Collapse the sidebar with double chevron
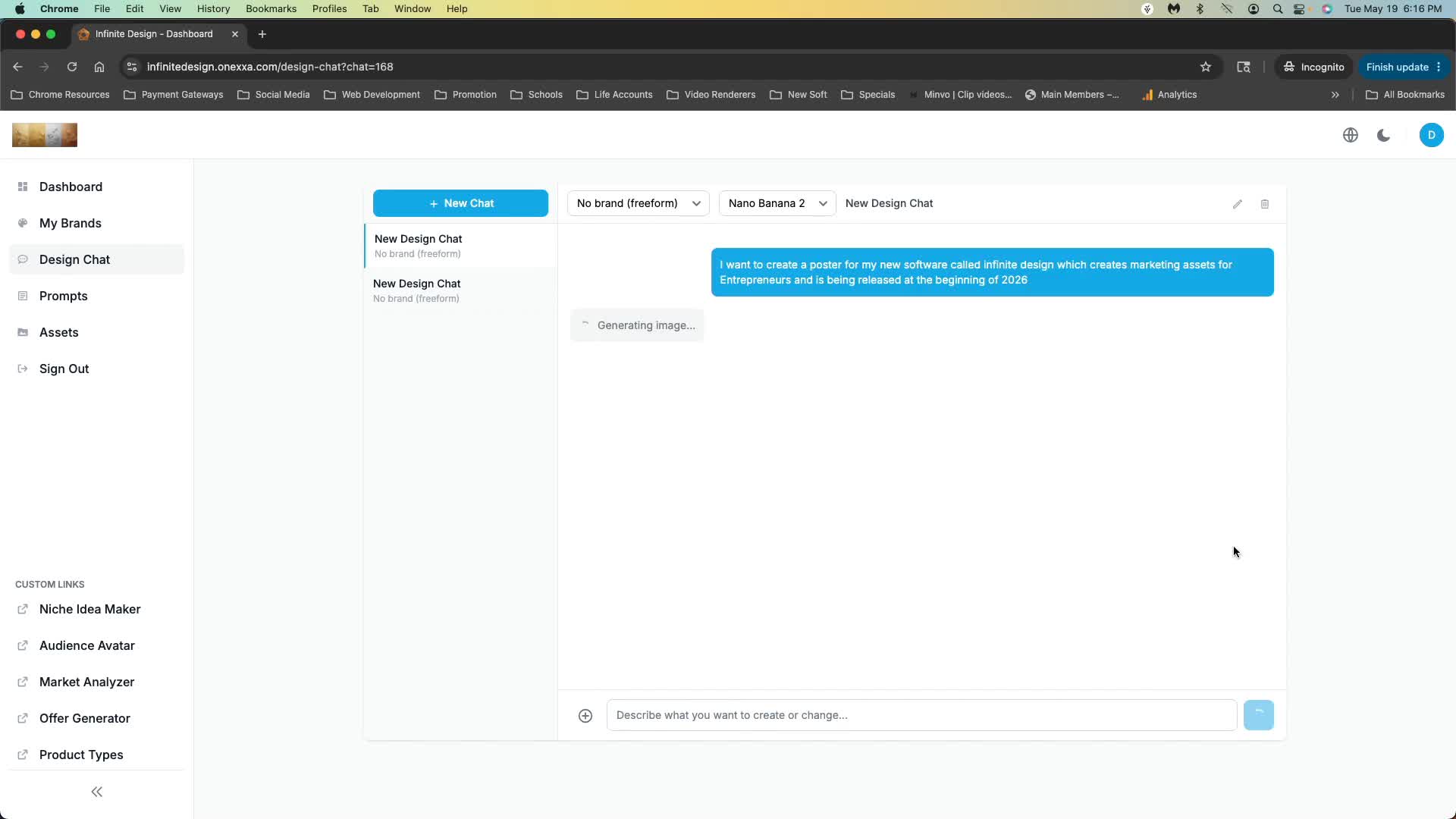 point(97,792)
